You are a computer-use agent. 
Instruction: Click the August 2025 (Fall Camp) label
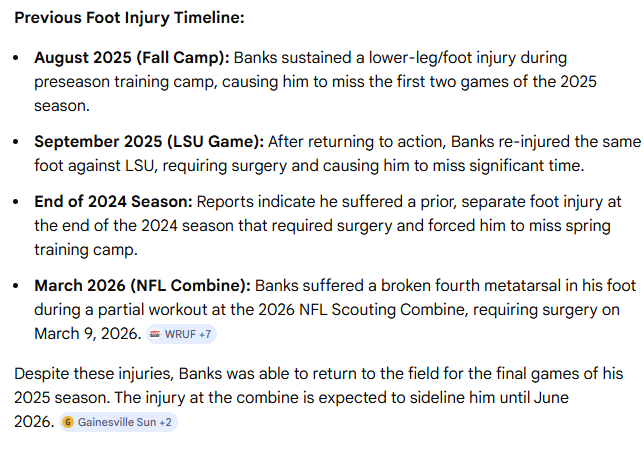point(132,58)
